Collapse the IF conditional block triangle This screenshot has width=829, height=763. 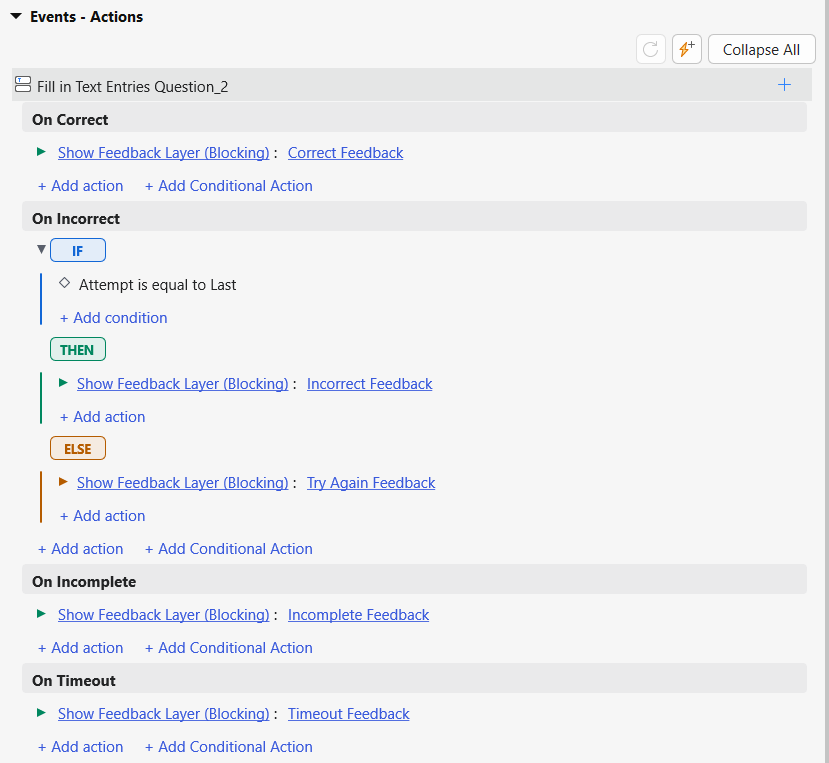coord(41,249)
